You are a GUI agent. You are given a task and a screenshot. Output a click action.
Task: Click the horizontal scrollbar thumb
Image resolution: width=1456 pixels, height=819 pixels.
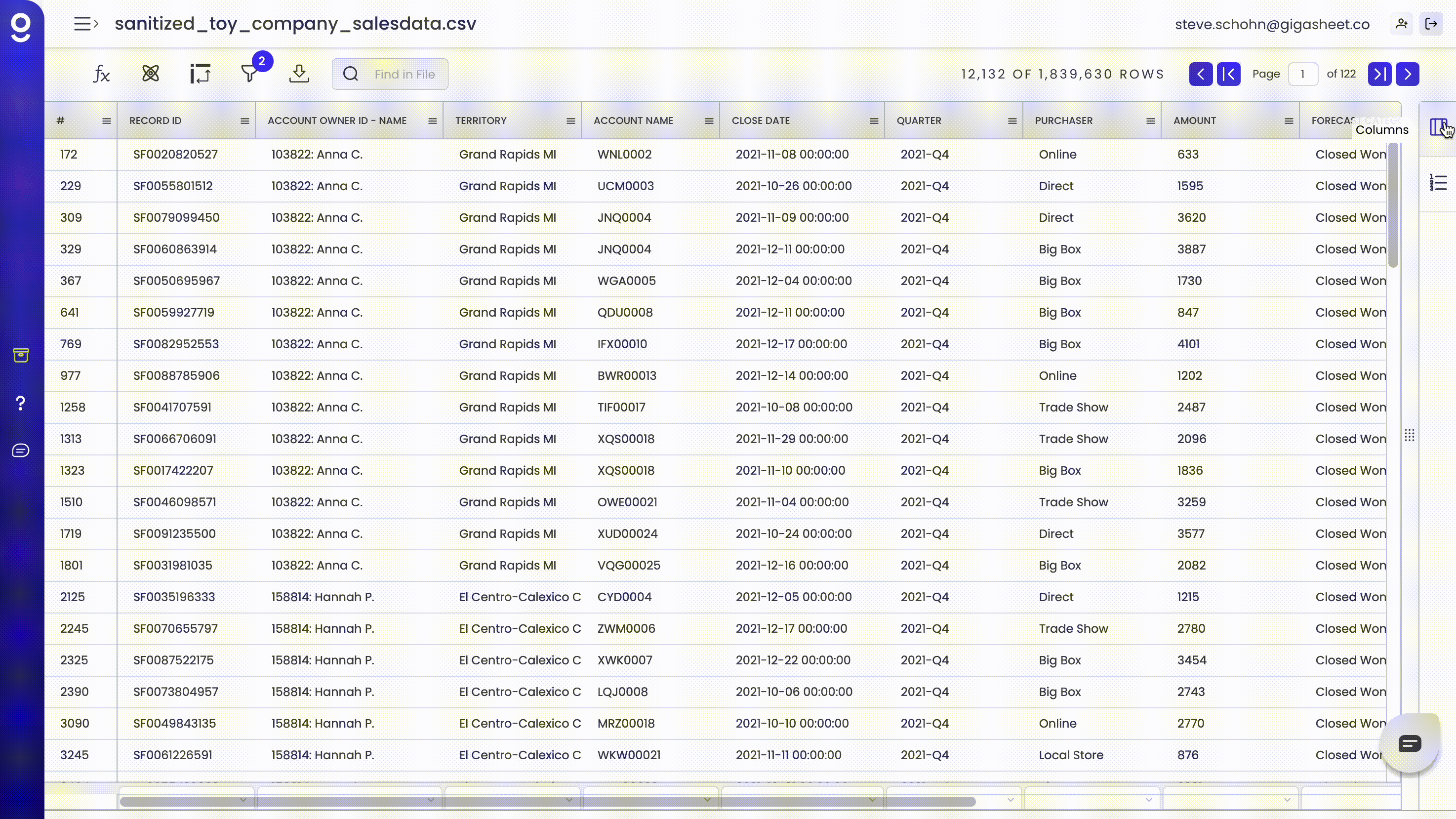point(547,801)
